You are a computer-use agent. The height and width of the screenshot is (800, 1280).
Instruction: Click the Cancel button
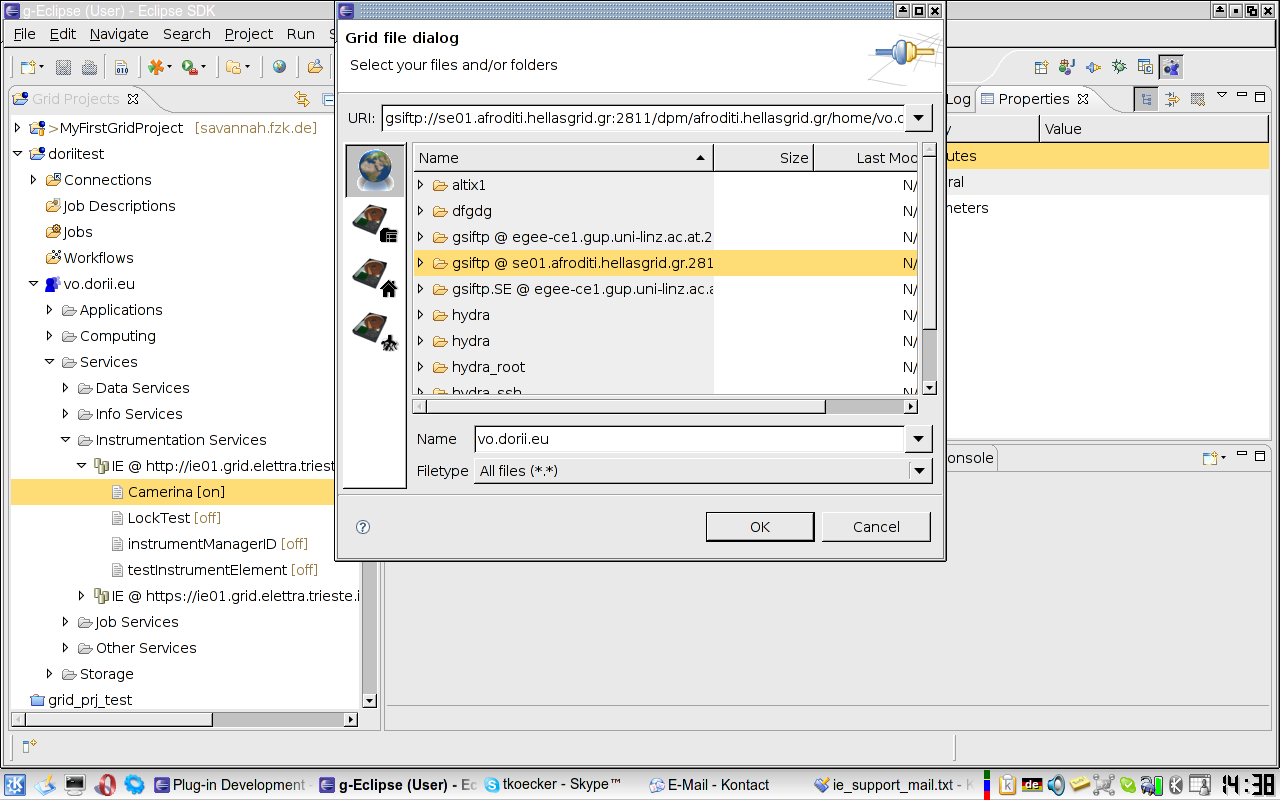click(x=877, y=527)
